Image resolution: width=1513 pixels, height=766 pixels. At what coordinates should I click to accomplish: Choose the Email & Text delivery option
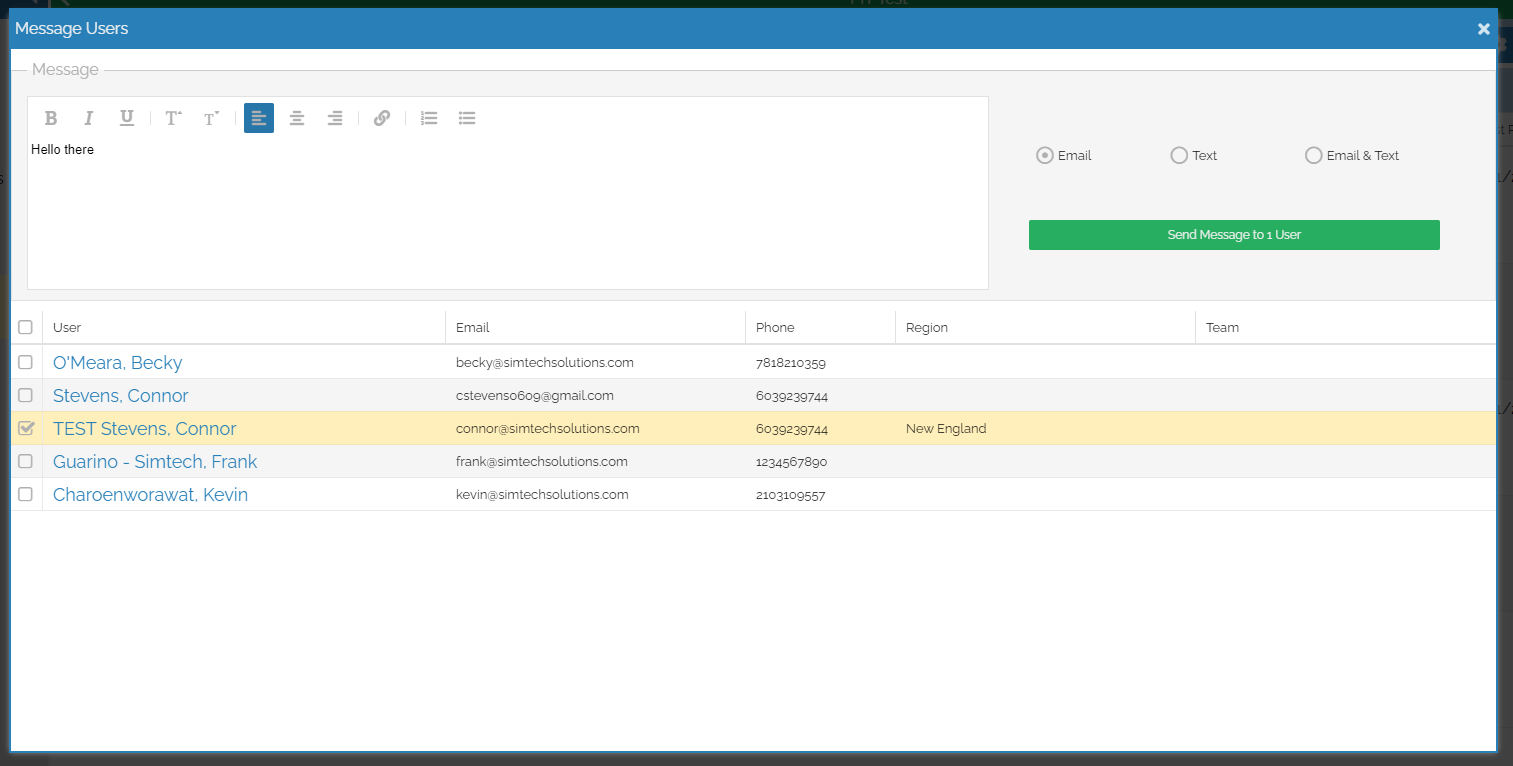click(x=1313, y=155)
